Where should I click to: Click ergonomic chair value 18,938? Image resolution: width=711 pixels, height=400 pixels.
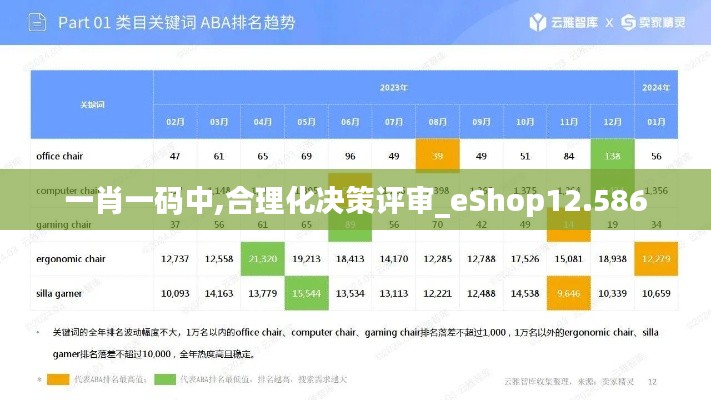(x=613, y=259)
